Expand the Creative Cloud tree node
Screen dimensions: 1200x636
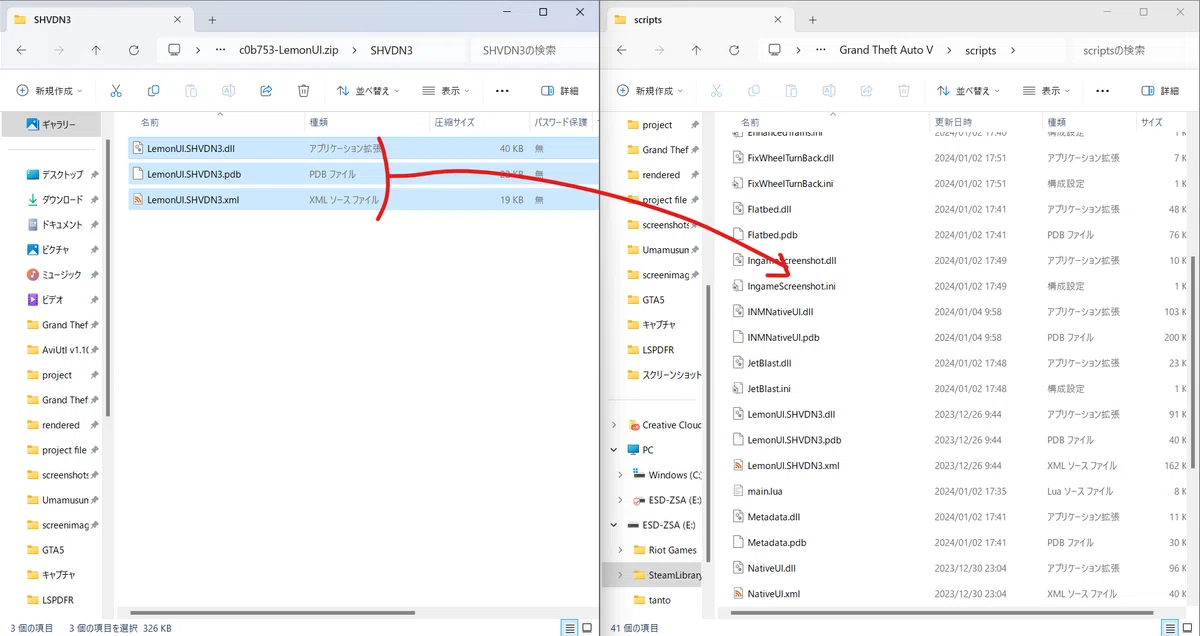tap(614, 425)
